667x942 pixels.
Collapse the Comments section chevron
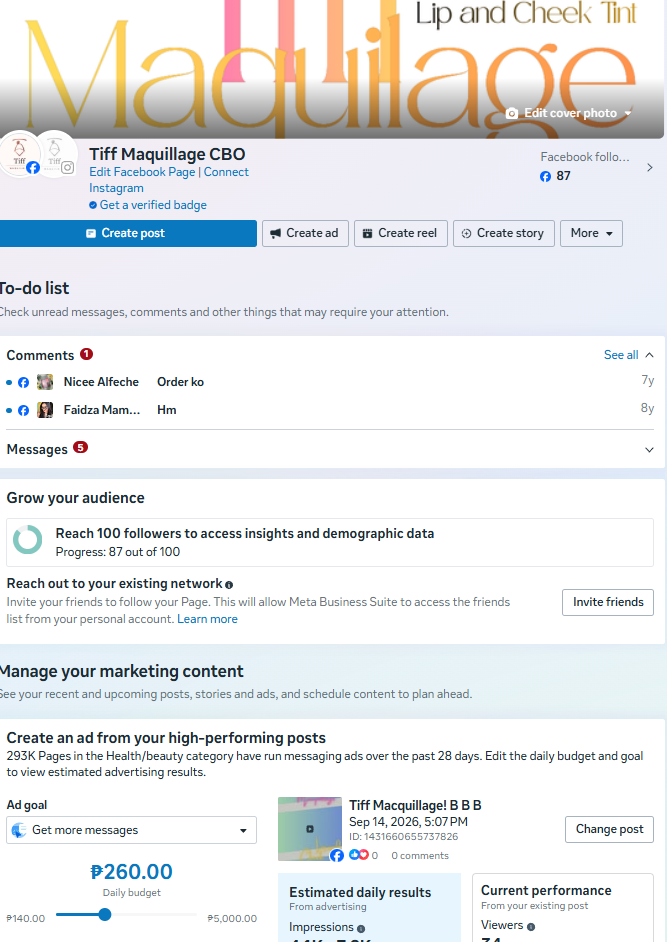point(650,355)
